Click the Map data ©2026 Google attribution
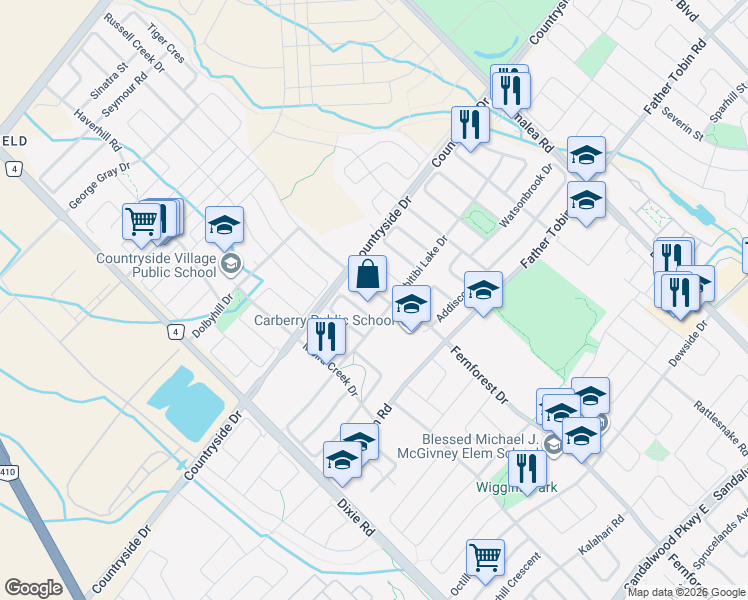The image size is (748, 600). 686,593
